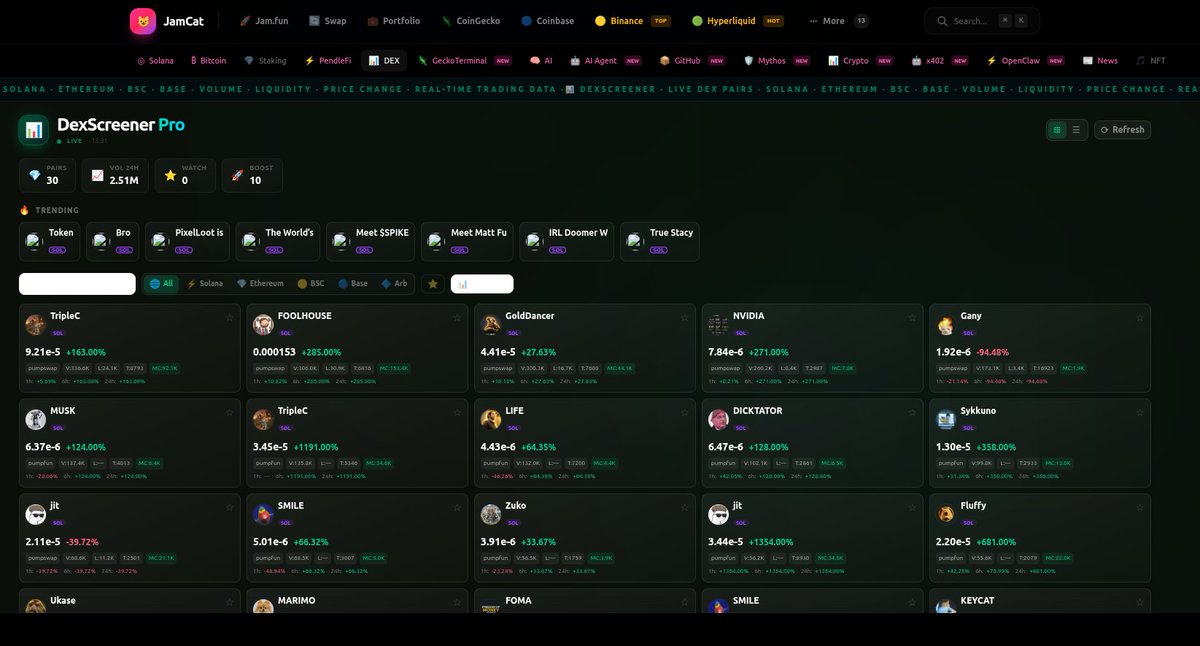Open the x402 tab
The width and height of the screenshot is (1200, 646).
940,61
